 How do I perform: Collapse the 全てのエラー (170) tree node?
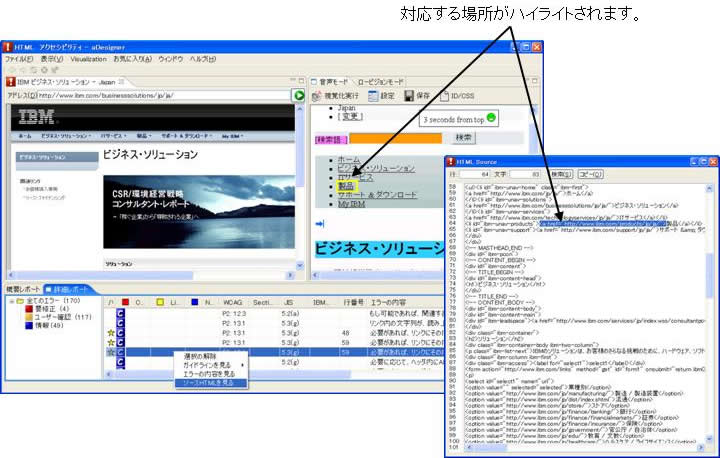[11, 301]
